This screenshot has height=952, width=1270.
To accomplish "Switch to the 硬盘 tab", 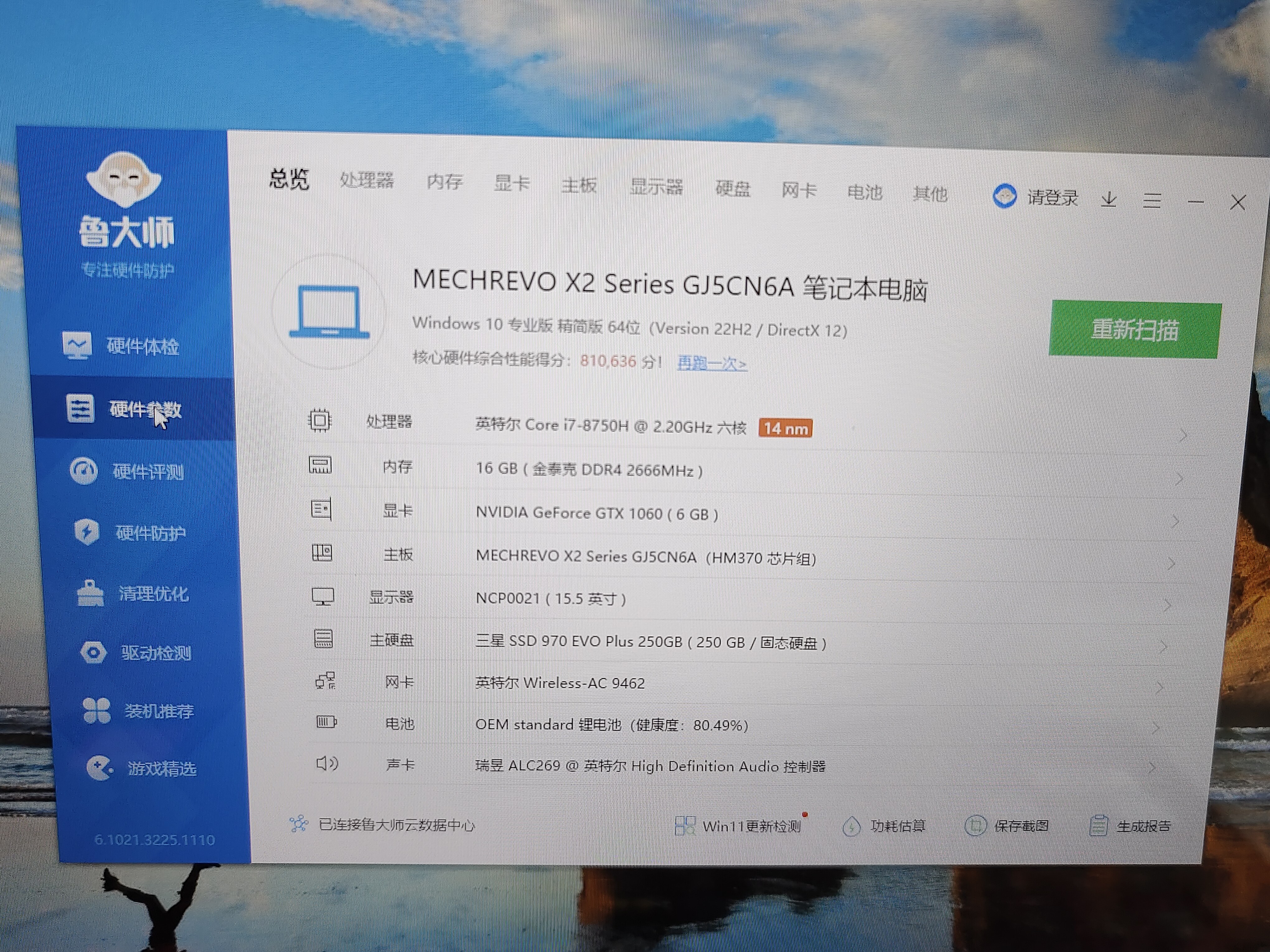I will click(733, 188).
